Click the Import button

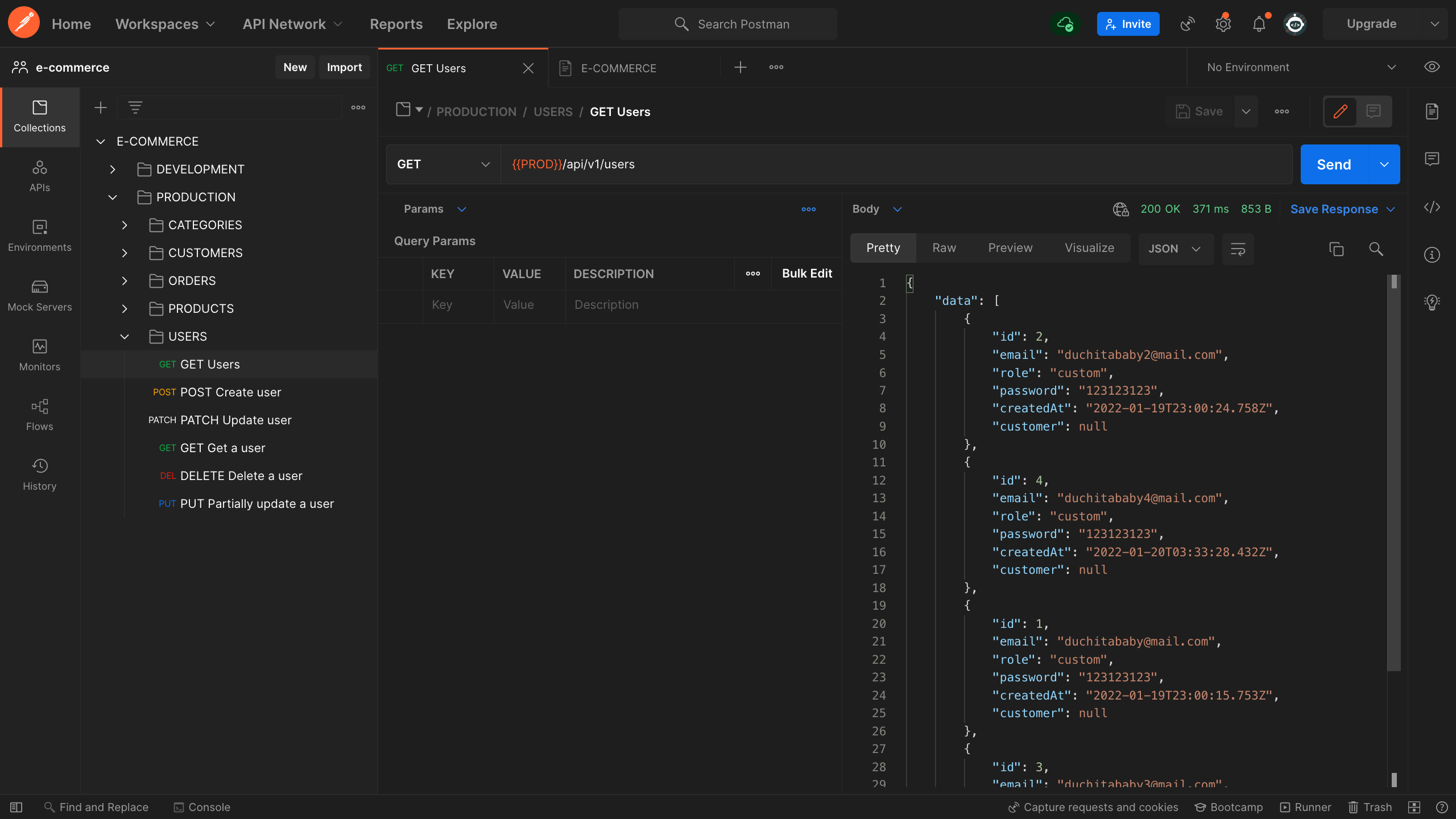tap(344, 67)
